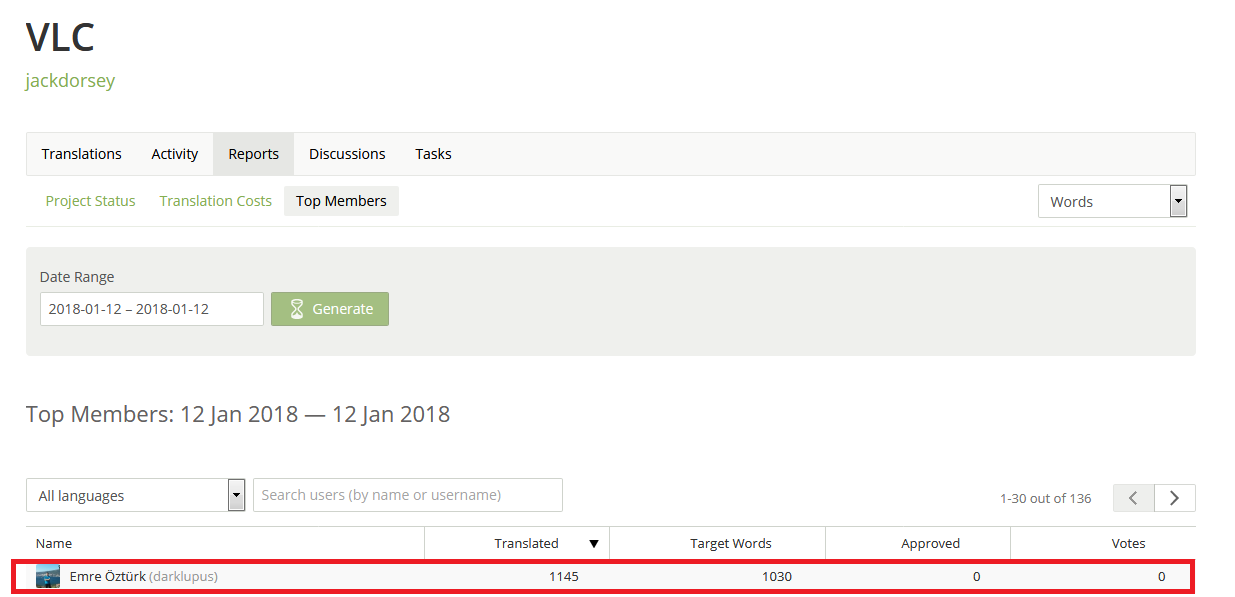1235x597 pixels.
Task: Go to previous page of members
Action: [1134, 498]
